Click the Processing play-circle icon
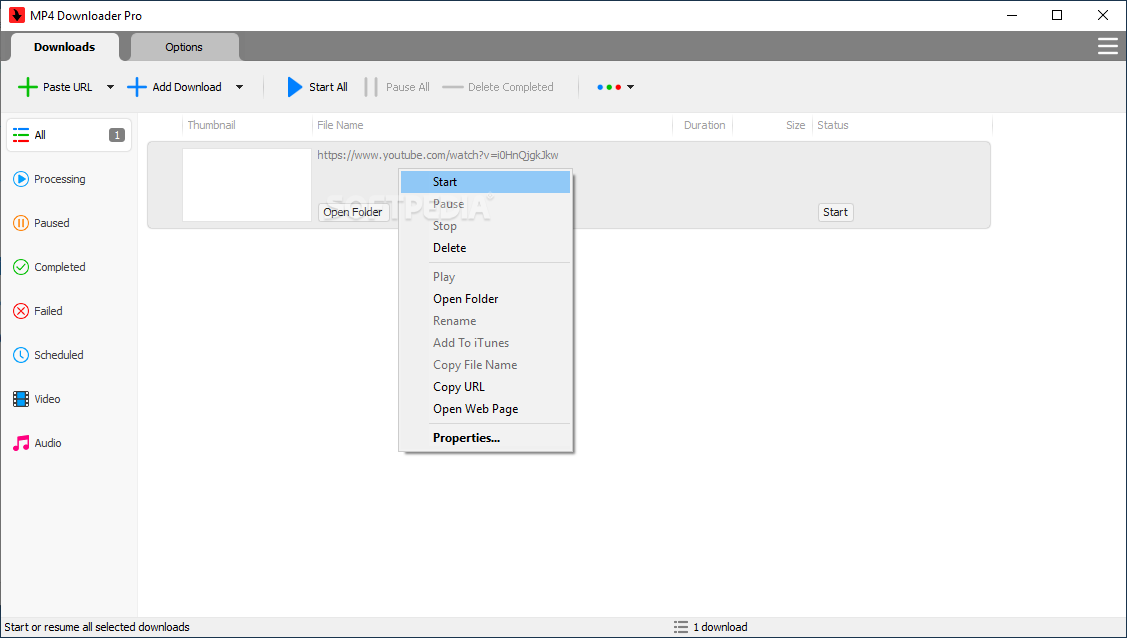Screen dimensions: 1127x638 point(21,179)
